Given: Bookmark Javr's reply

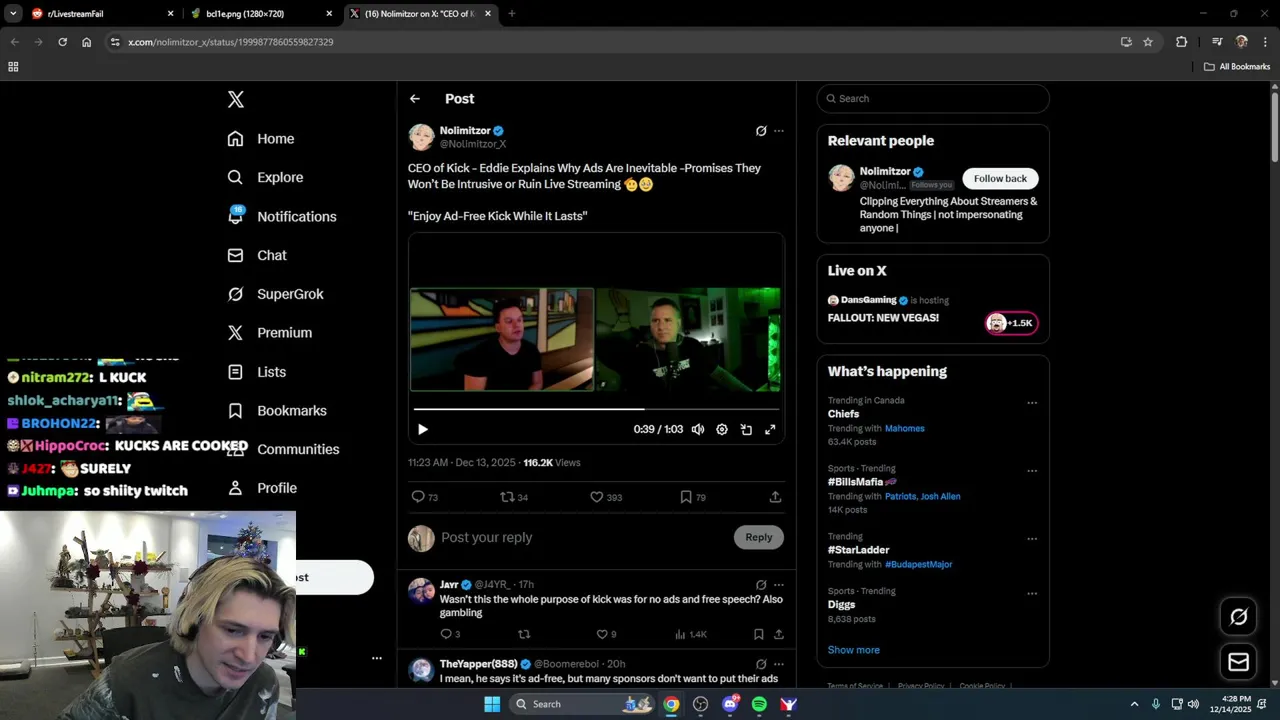Looking at the screenshot, I should tap(759, 634).
